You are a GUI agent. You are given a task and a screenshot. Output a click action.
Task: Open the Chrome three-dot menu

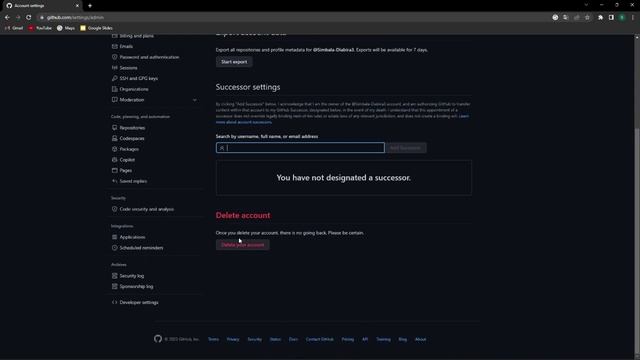633,18
